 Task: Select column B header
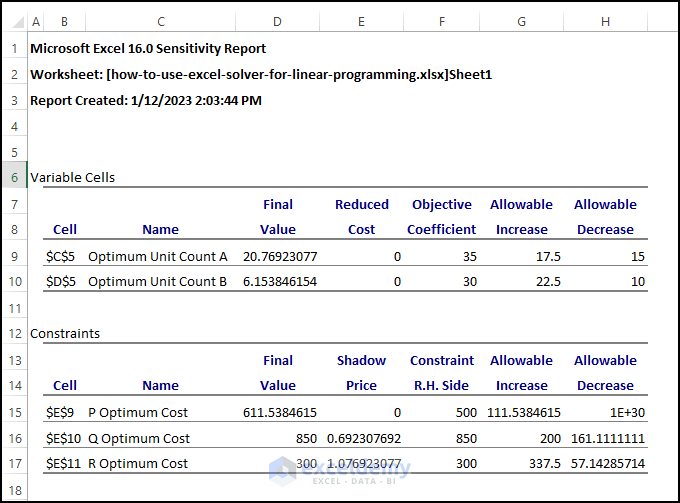point(64,22)
